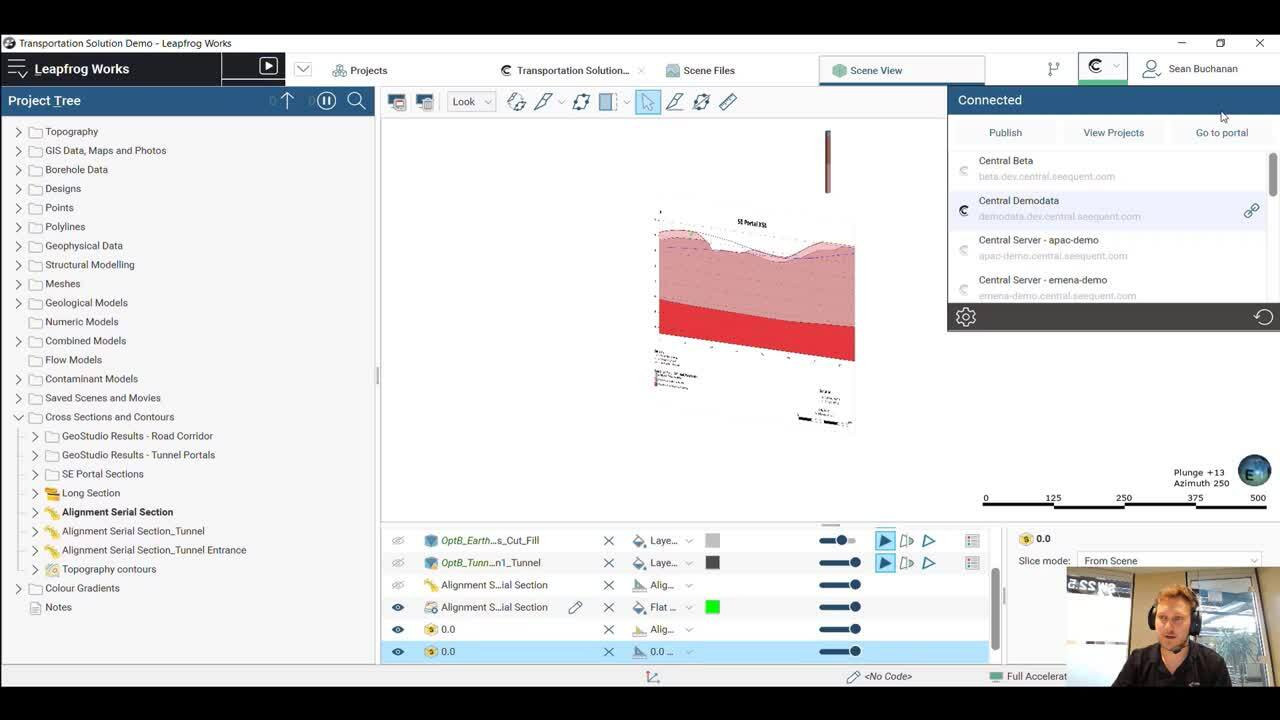Click the rotate view icon in toolbar
This screenshot has height=720, width=1280.
(x=516, y=102)
